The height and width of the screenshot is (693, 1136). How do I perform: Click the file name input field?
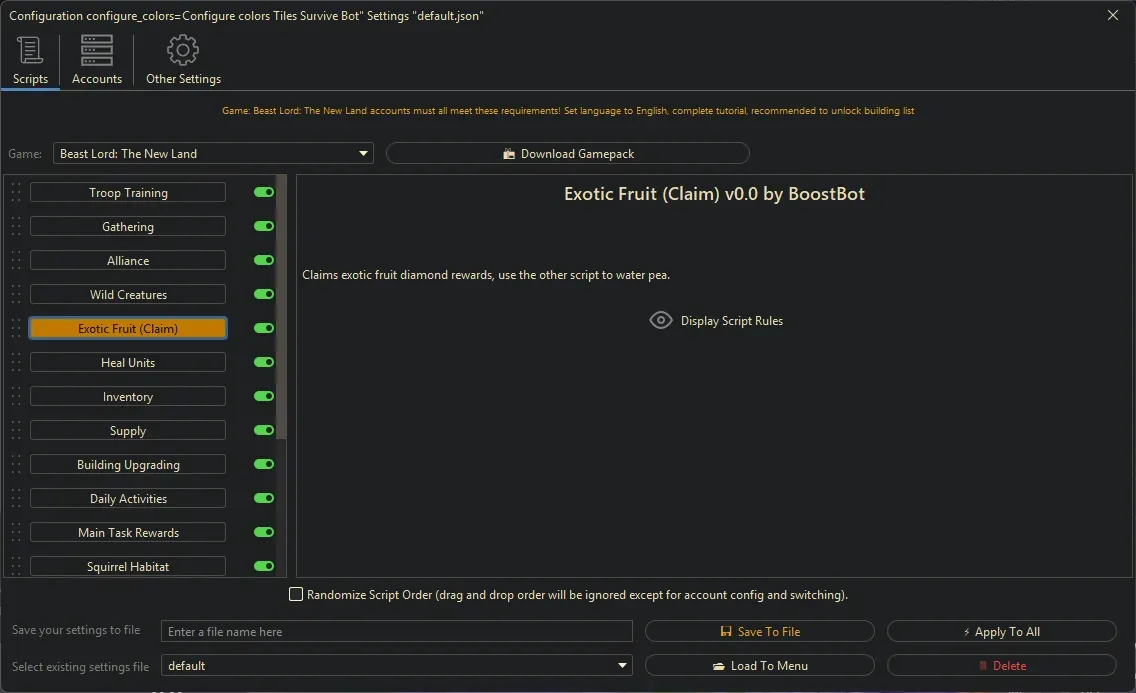(396, 631)
